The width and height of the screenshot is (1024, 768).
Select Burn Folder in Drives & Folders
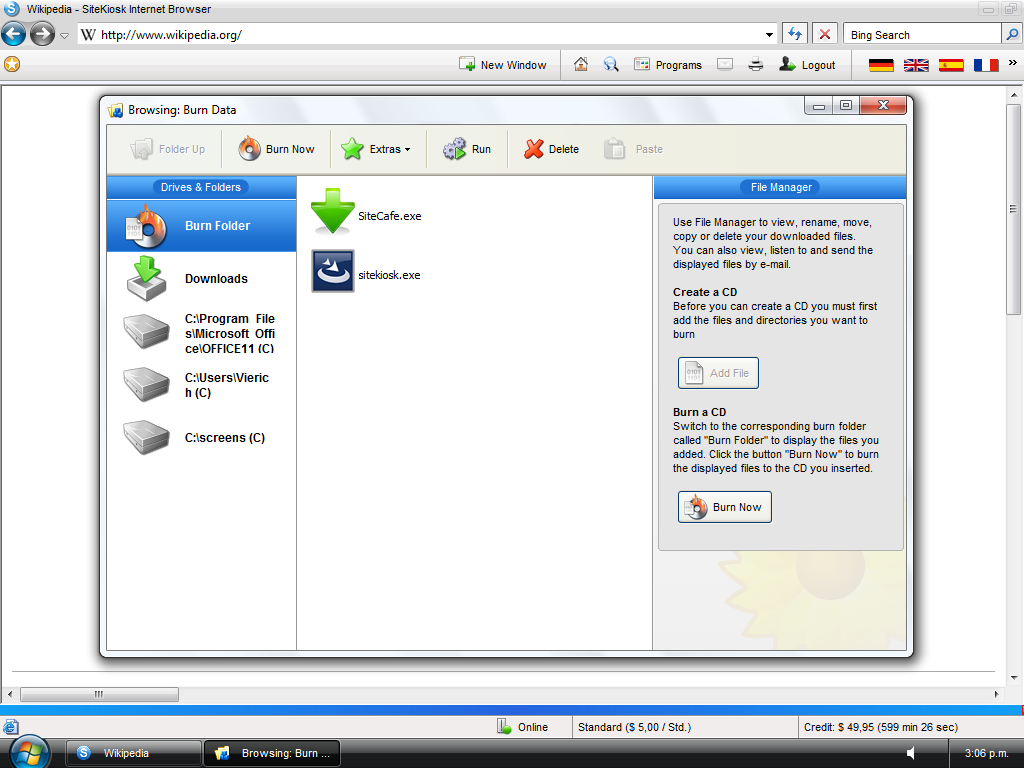201,226
